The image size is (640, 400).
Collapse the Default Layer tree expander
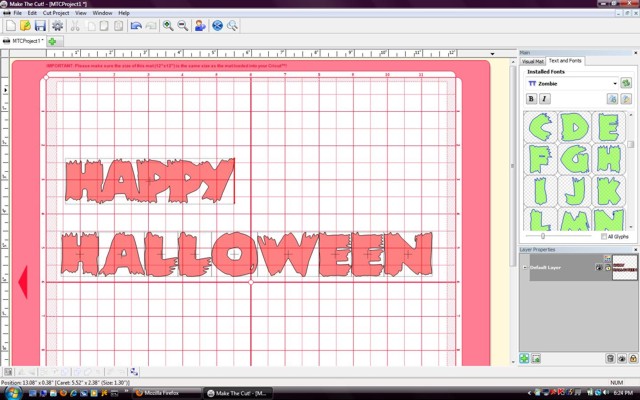525,267
